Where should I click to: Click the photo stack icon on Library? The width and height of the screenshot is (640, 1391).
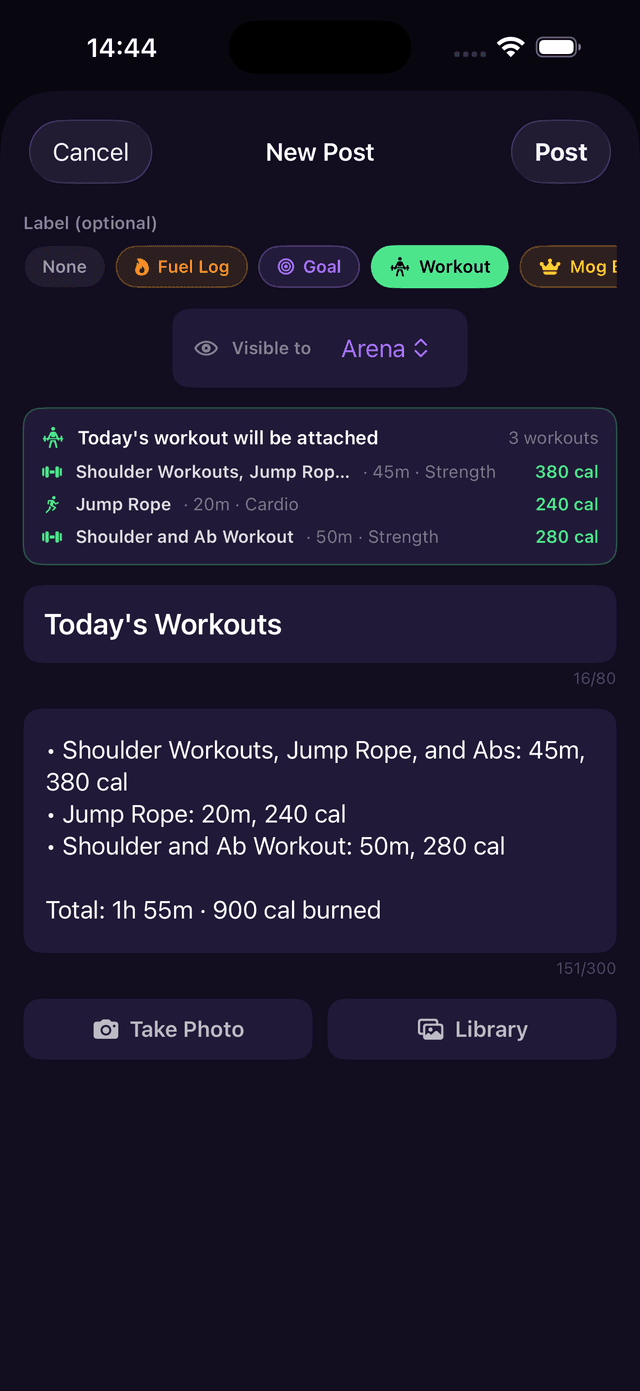[430, 1029]
